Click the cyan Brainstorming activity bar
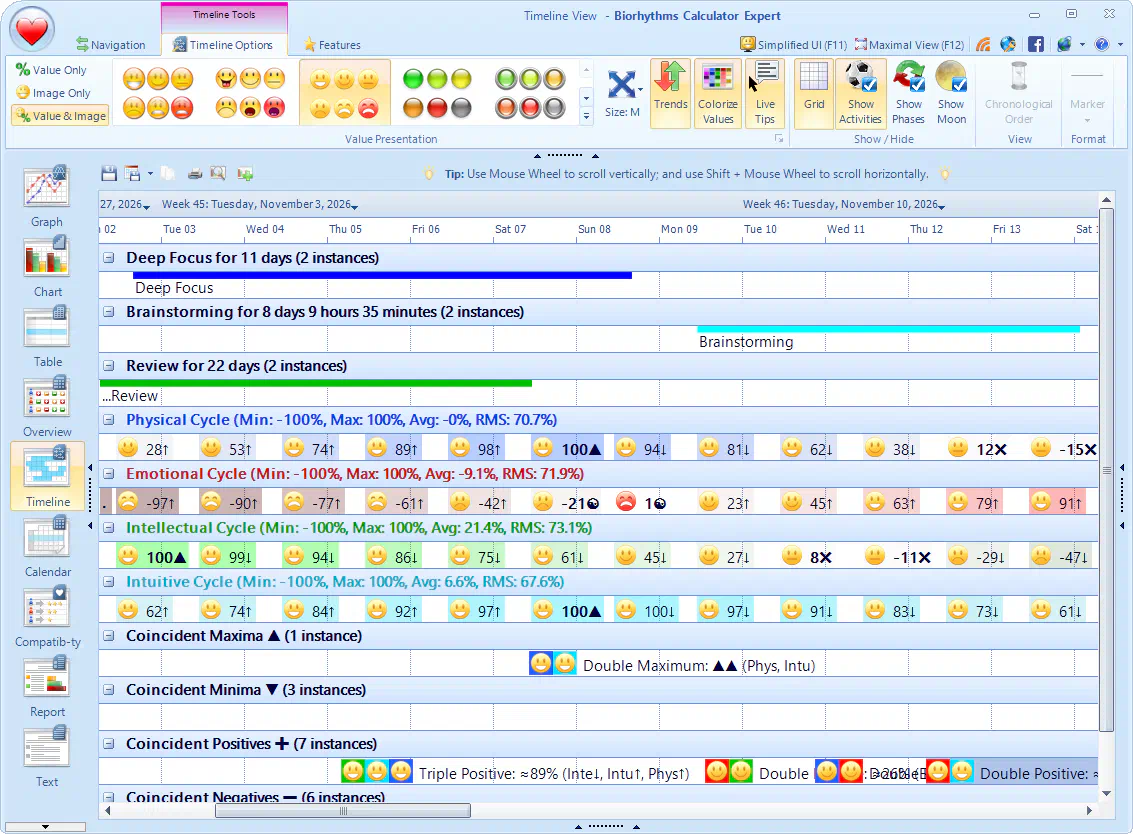Viewport: 1133px width, 834px height. pos(888,329)
